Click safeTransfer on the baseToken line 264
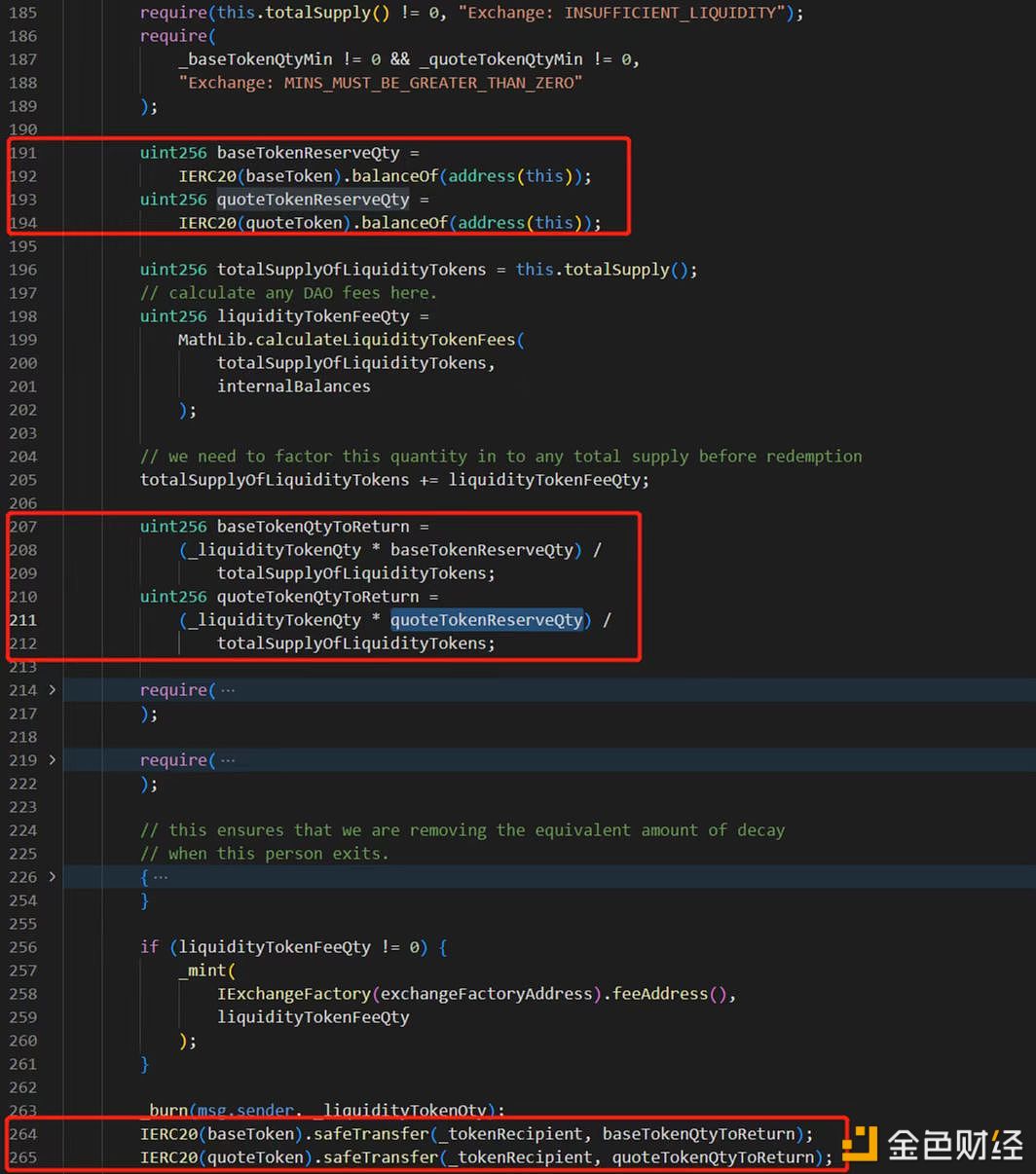This screenshot has height=1174, width=1036. [375, 1134]
